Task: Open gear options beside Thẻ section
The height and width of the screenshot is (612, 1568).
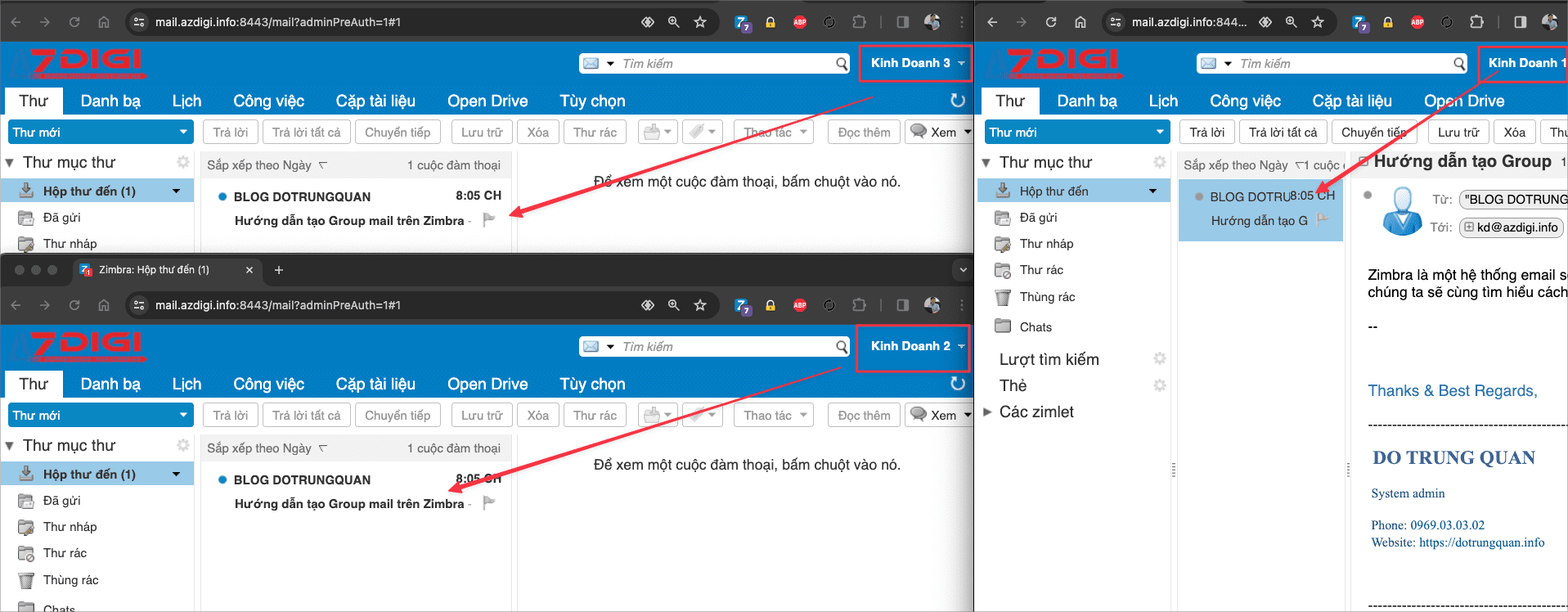Action: (1159, 385)
